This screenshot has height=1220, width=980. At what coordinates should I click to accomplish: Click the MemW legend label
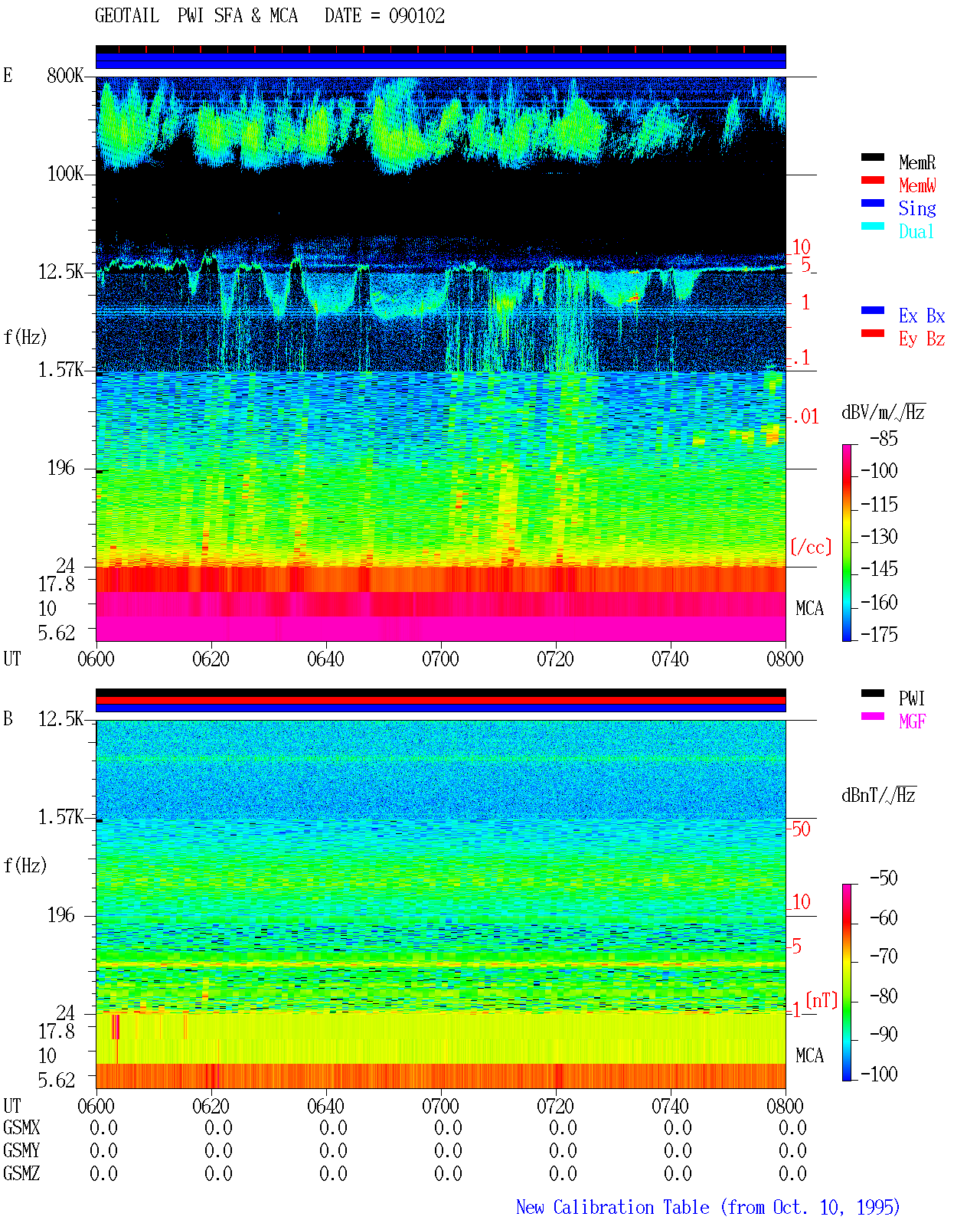[x=917, y=185]
